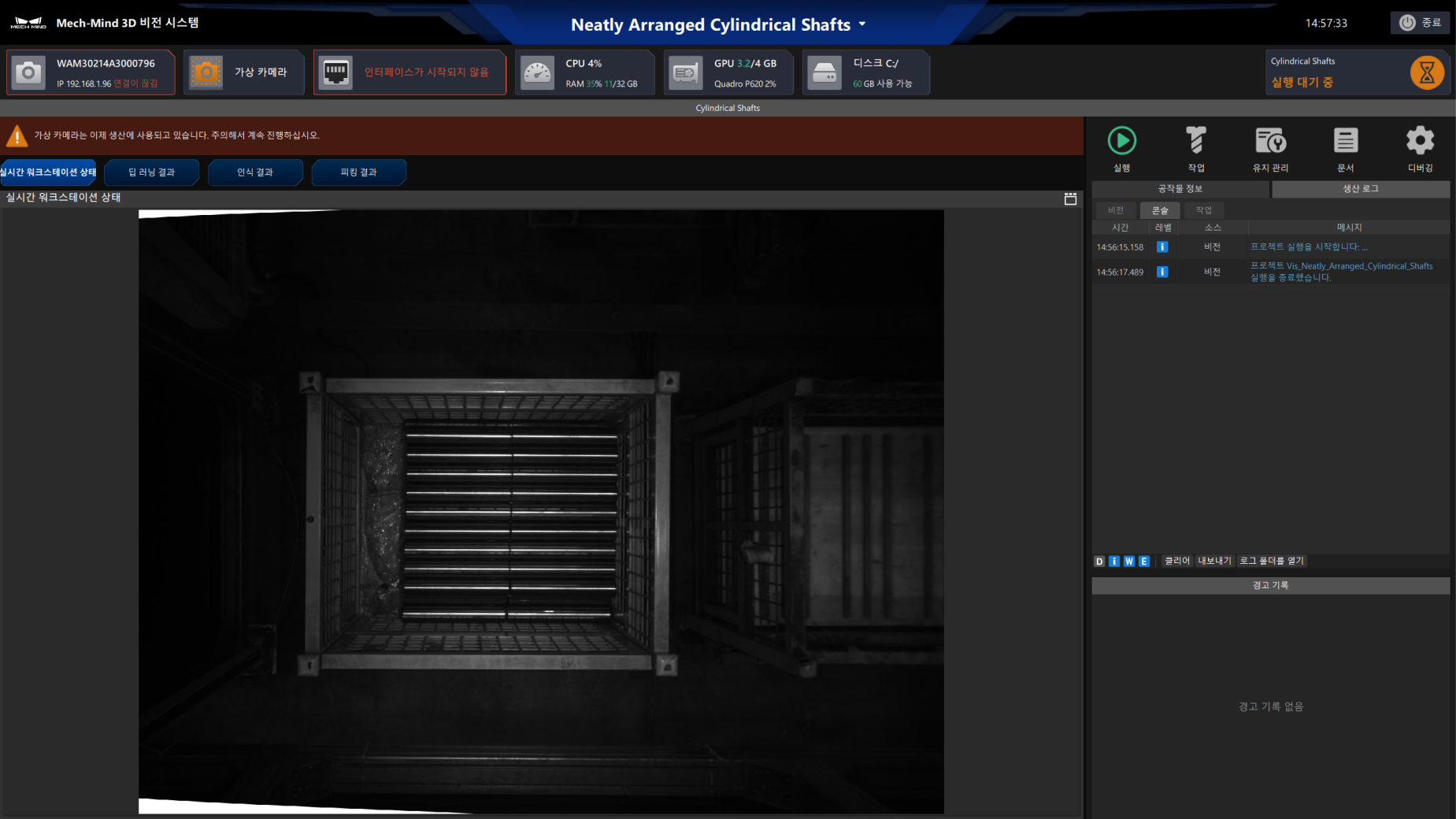Click the 로그 폴더를 열기 button
This screenshot has height=819, width=1456.
pos(1272,561)
